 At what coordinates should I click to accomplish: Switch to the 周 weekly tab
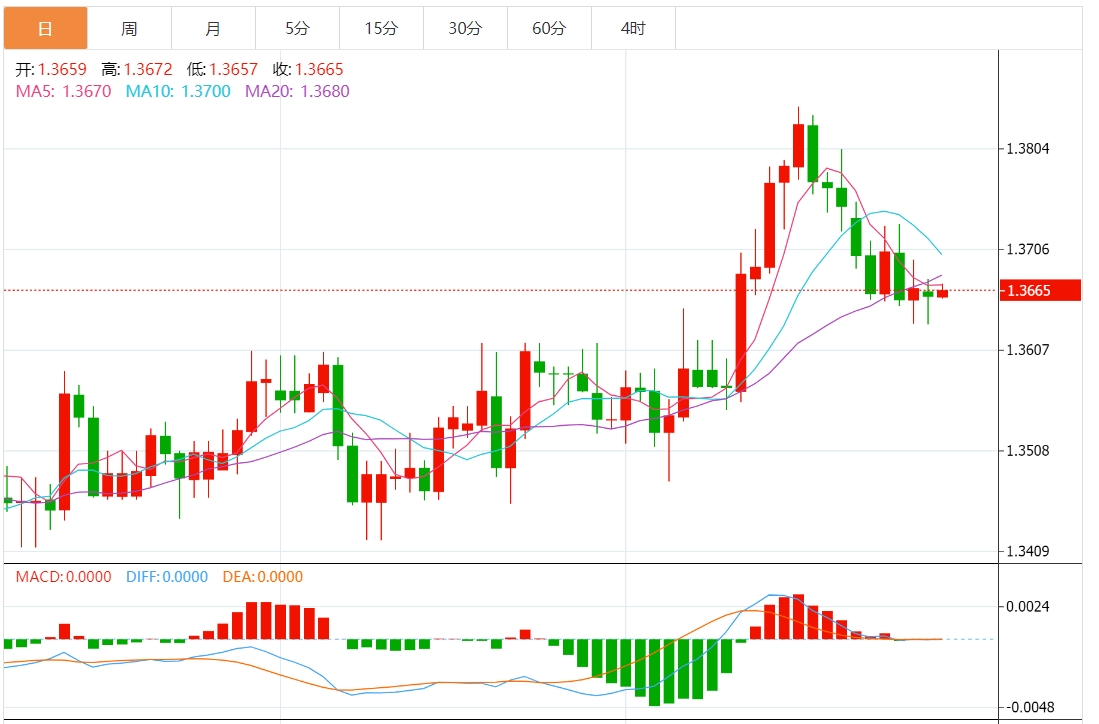pos(130,28)
